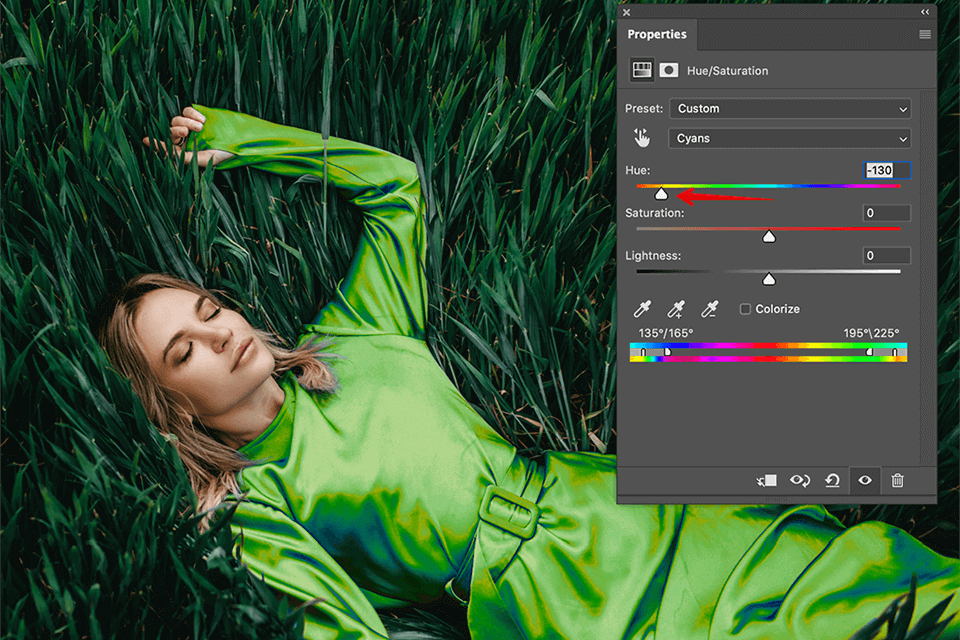Select the layer mask icon in Properties

tap(669, 70)
